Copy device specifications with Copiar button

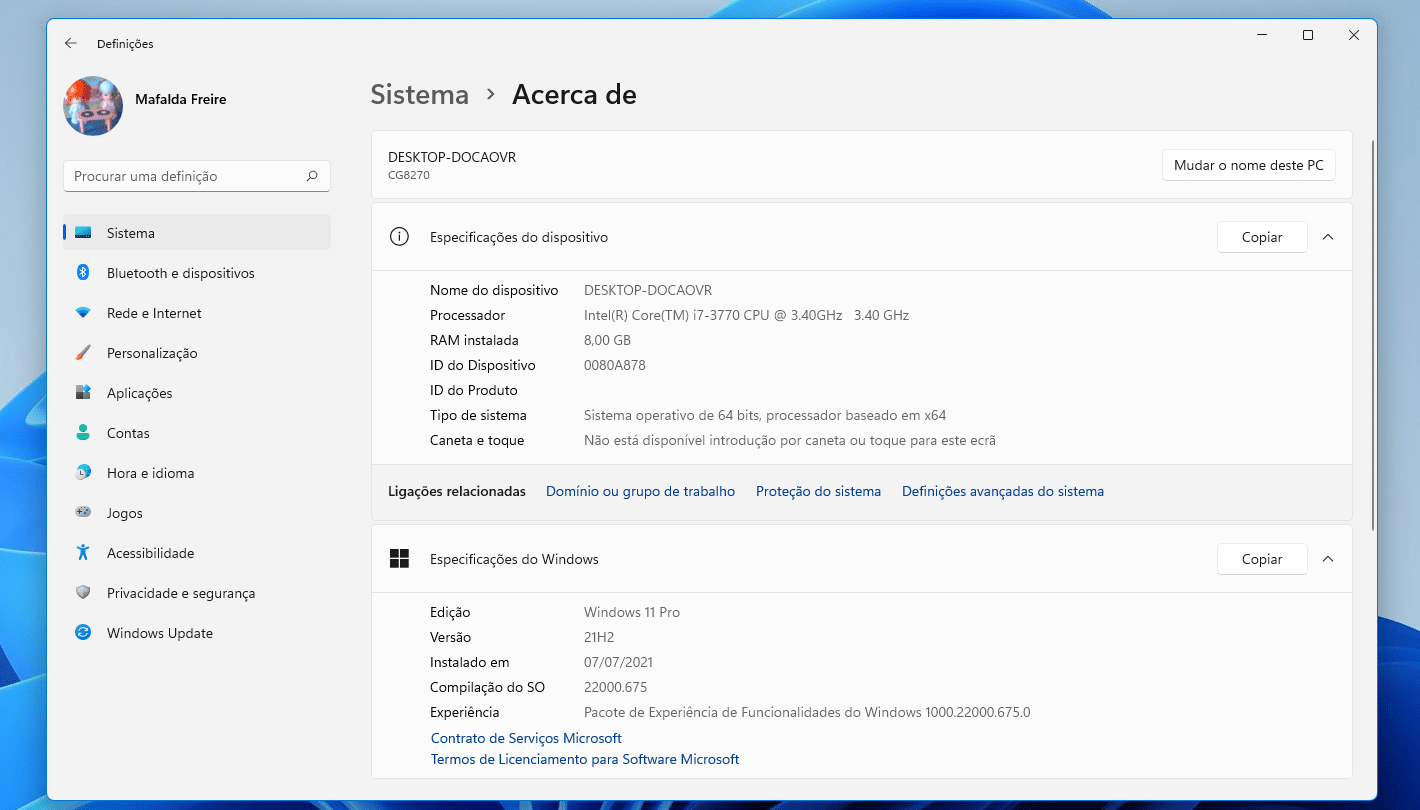[x=1262, y=237]
